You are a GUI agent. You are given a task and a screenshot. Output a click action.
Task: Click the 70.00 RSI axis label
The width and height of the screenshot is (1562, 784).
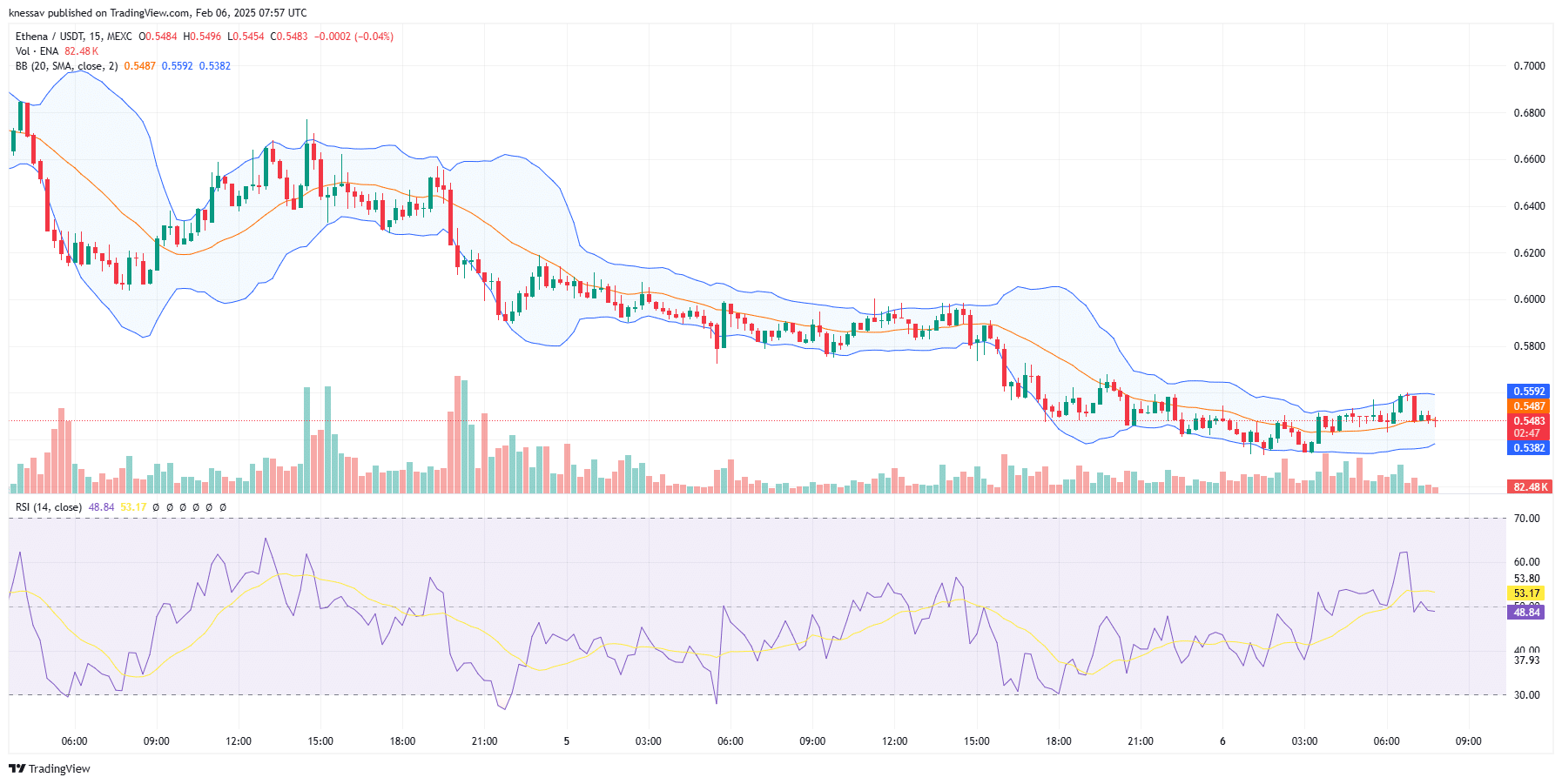(x=1527, y=519)
